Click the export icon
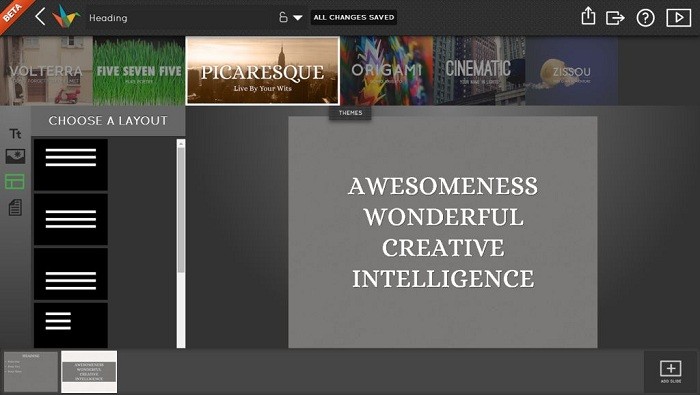The height and width of the screenshot is (395, 700). pos(615,18)
